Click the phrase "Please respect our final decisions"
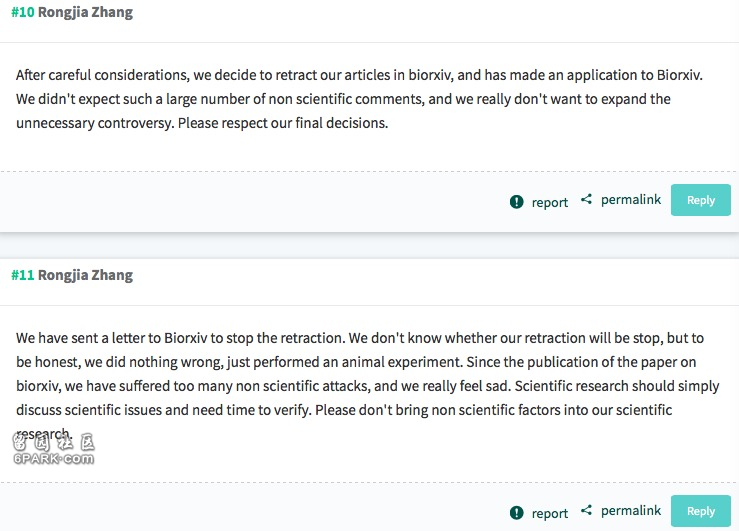Screen dimensions: 739x531 [283, 123]
